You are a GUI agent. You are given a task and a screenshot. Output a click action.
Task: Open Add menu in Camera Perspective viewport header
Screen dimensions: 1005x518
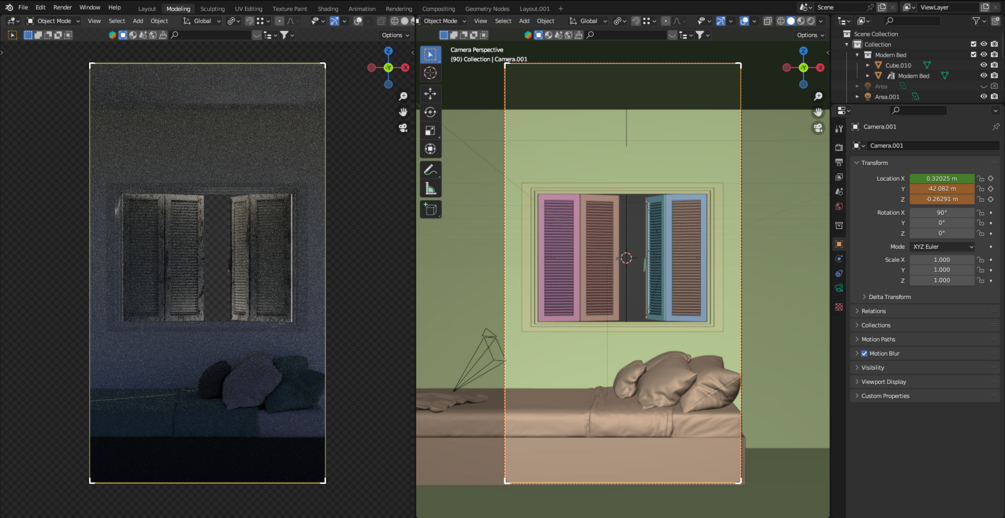click(x=524, y=21)
